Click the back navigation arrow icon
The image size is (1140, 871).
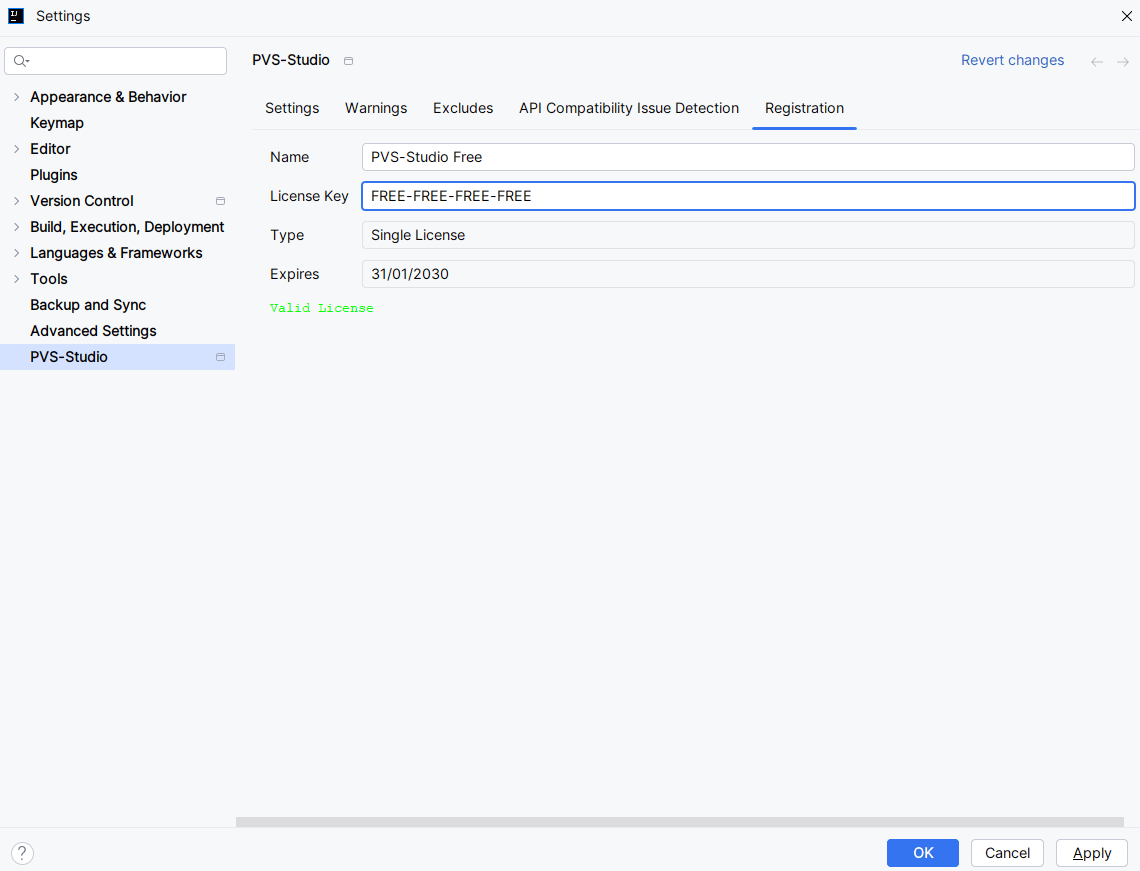1097,62
